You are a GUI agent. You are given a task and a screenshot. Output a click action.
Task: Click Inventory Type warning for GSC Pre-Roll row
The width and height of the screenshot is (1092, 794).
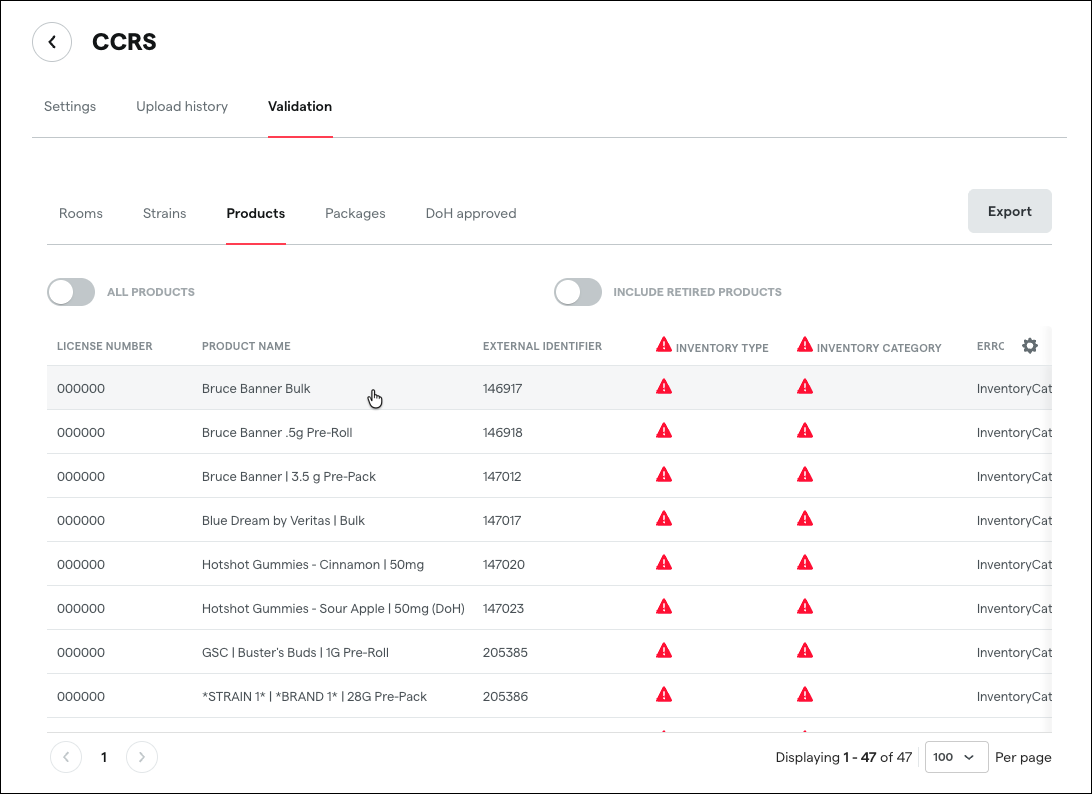664,650
